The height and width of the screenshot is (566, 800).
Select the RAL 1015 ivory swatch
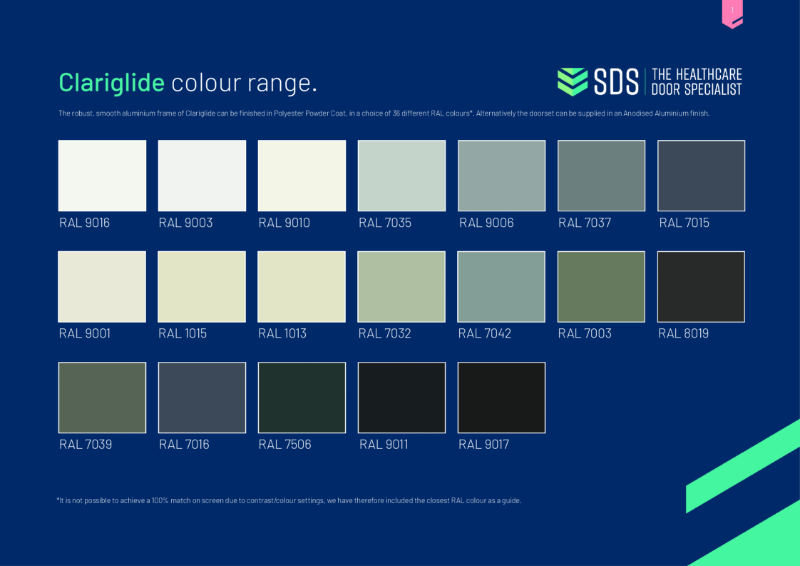point(202,286)
